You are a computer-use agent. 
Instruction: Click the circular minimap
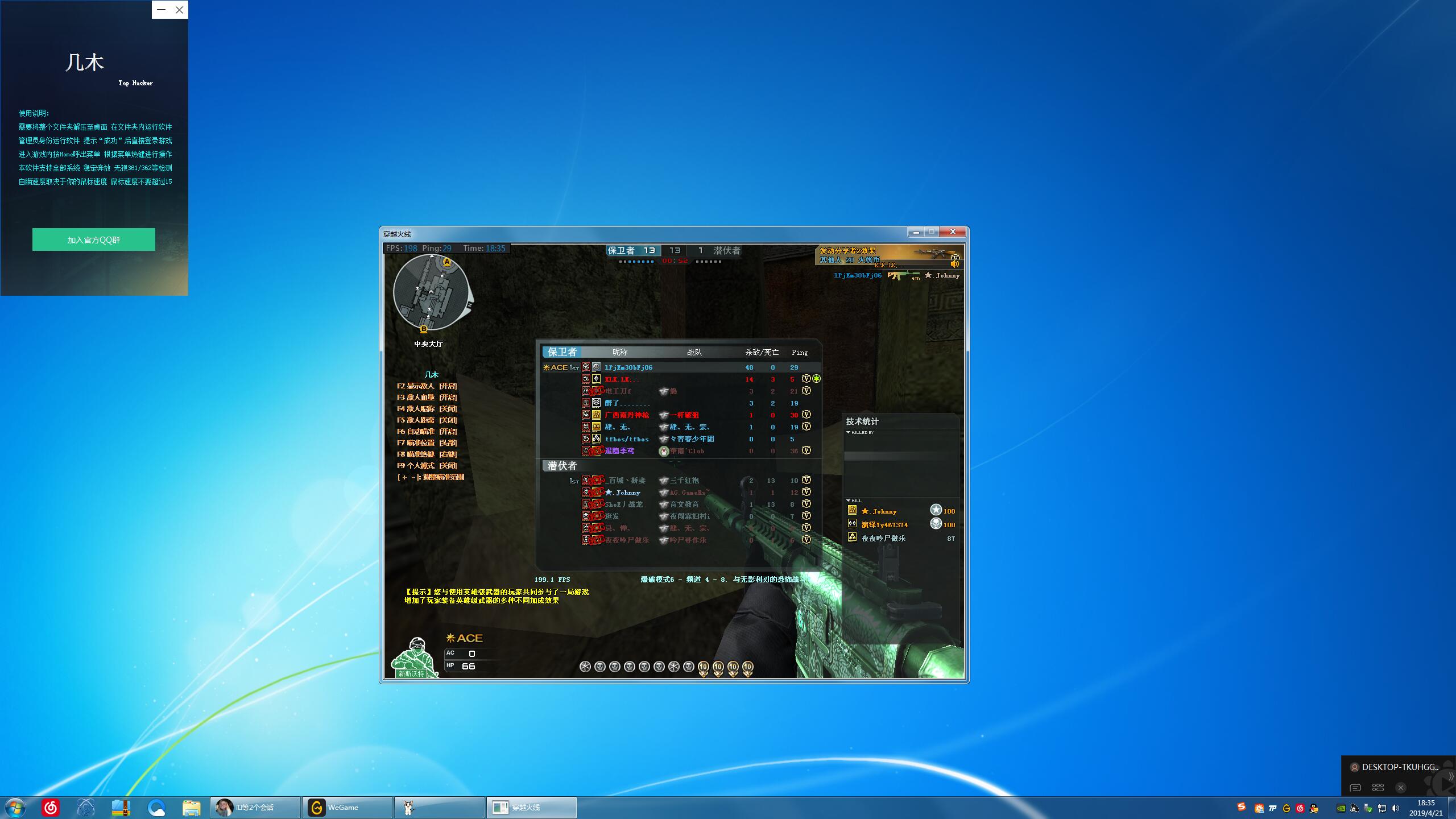click(431, 292)
